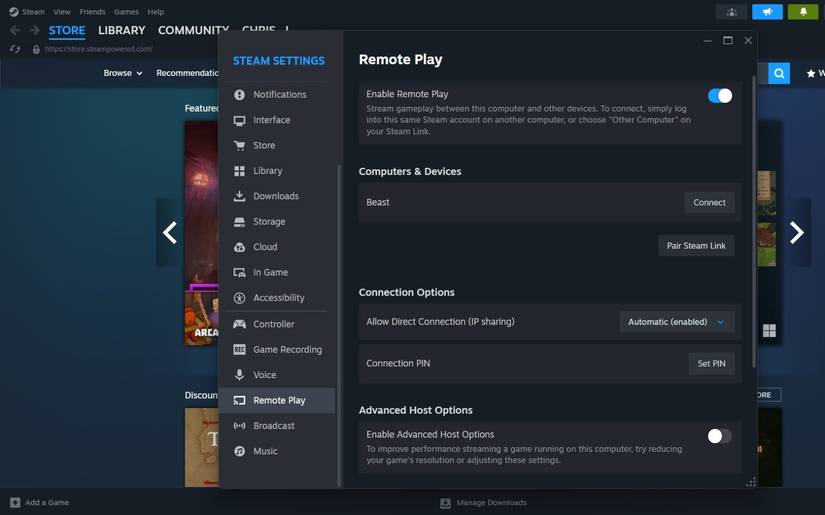This screenshot has width=825, height=515.
Task: Open Notifications settings via its alert icon
Action: (x=239, y=95)
